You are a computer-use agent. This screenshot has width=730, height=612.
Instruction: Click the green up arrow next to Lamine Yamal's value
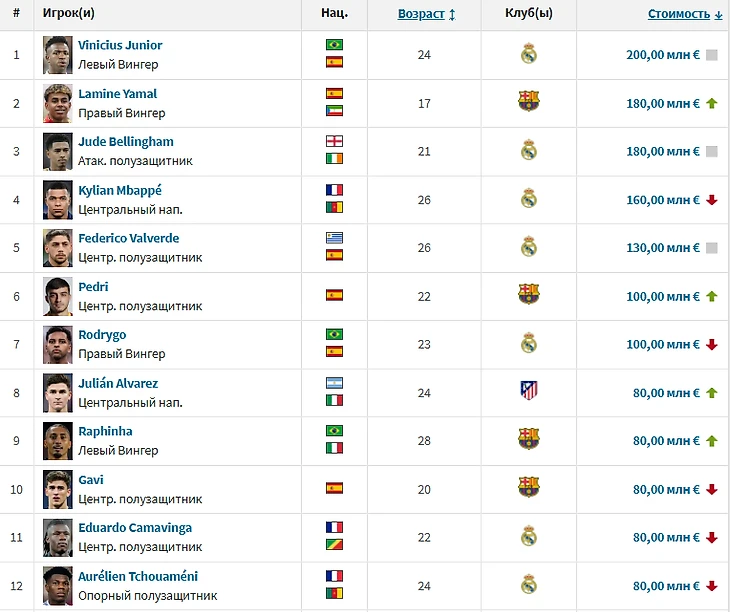(x=711, y=102)
